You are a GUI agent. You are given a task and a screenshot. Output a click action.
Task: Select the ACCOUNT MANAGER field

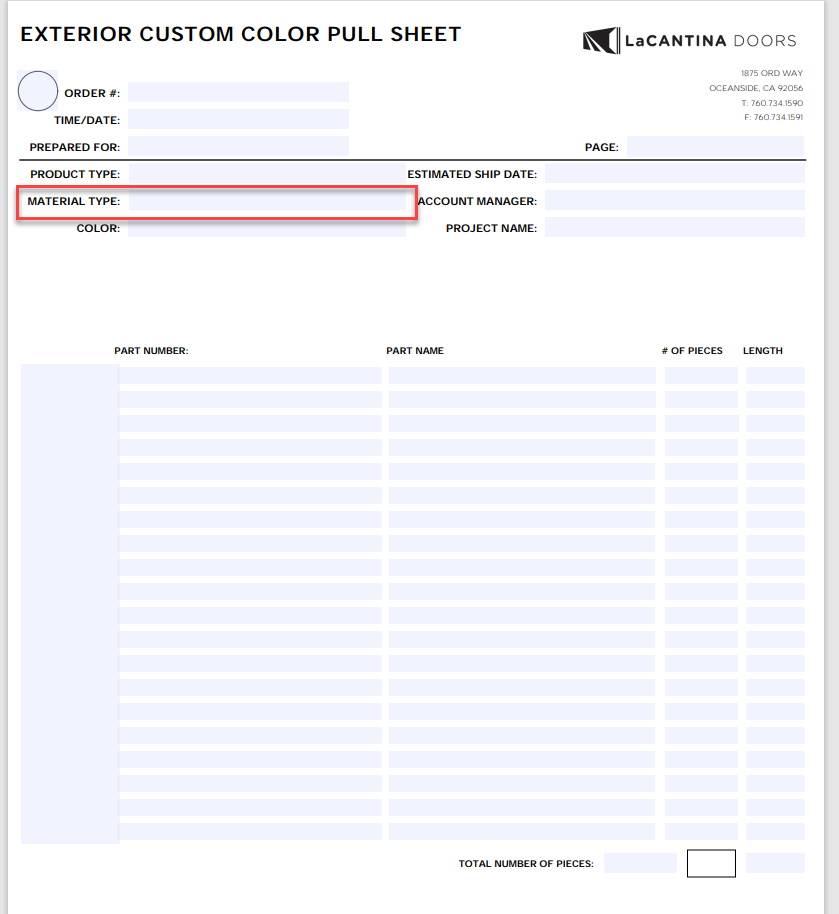point(675,201)
